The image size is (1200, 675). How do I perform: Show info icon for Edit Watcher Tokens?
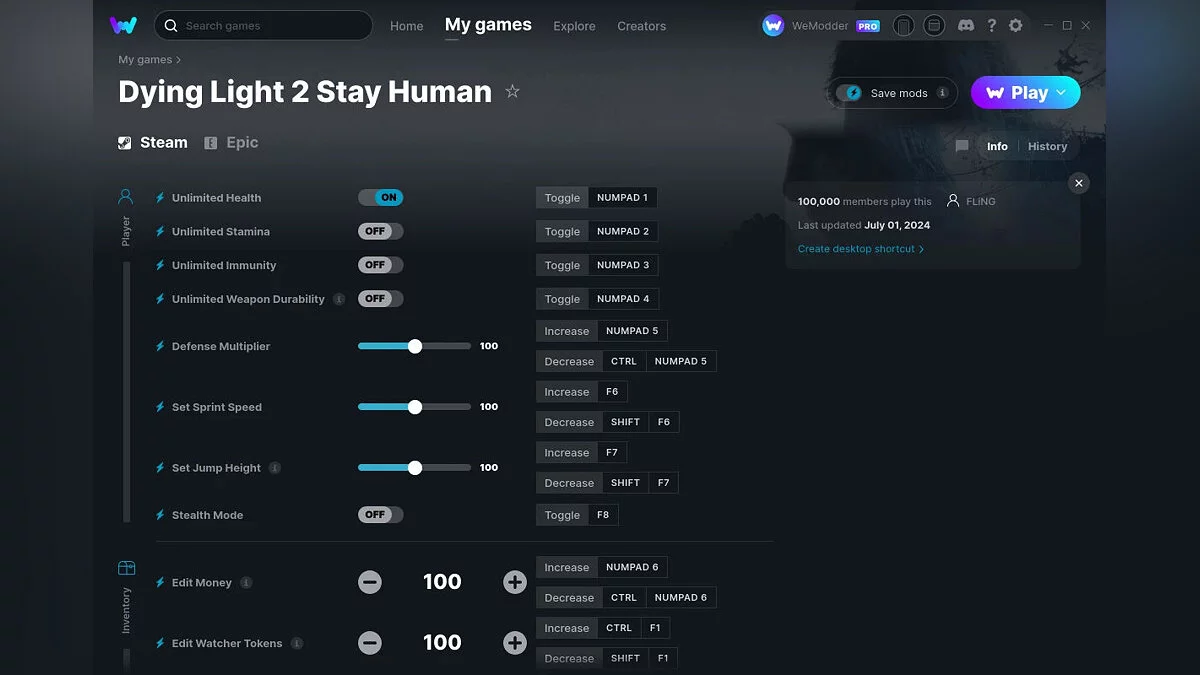pyautogui.click(x=297, y=644)
